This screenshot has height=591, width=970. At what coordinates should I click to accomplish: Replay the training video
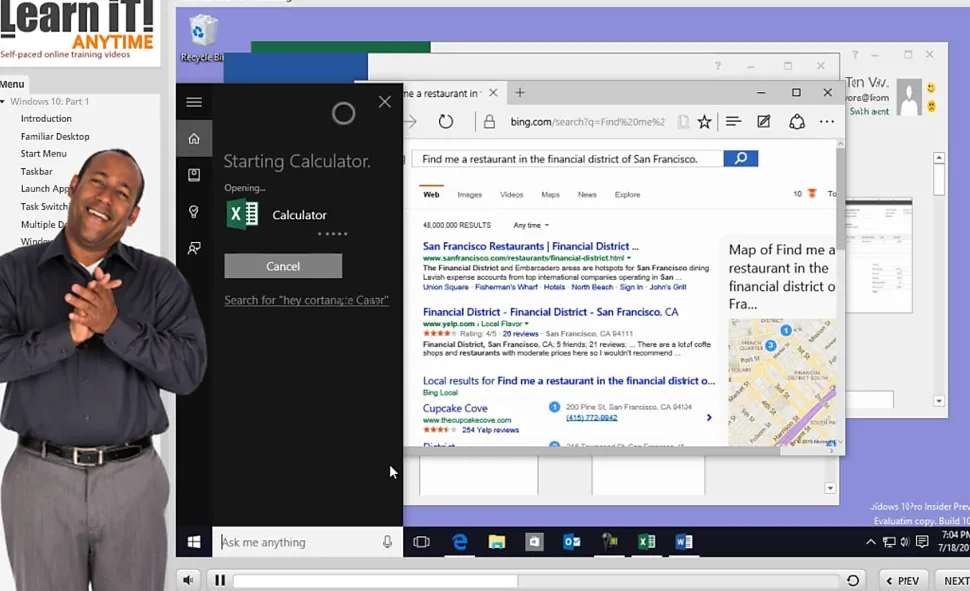click(x=852, y=580)
